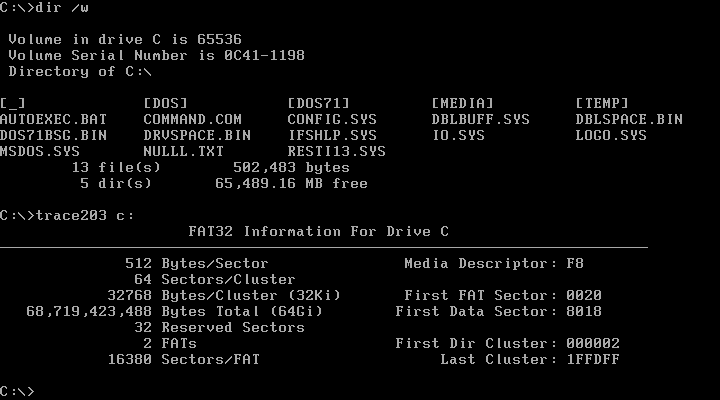The width and height of the screenshot is (720, 400).
Task: Click the LOGO.SYS file name
Action: [611, 135]
